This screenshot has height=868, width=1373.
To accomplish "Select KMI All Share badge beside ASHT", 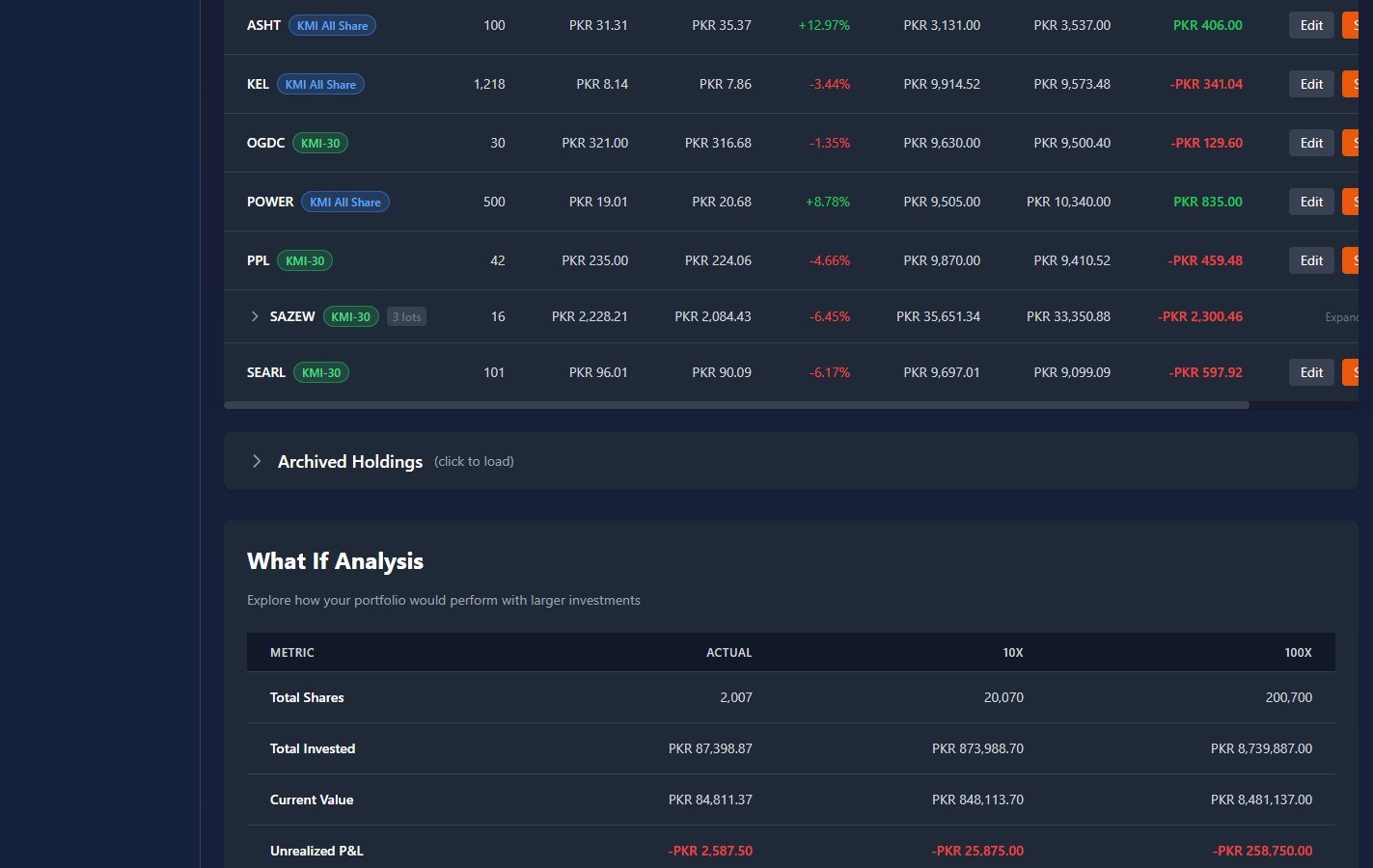I will tap(332, 25).
